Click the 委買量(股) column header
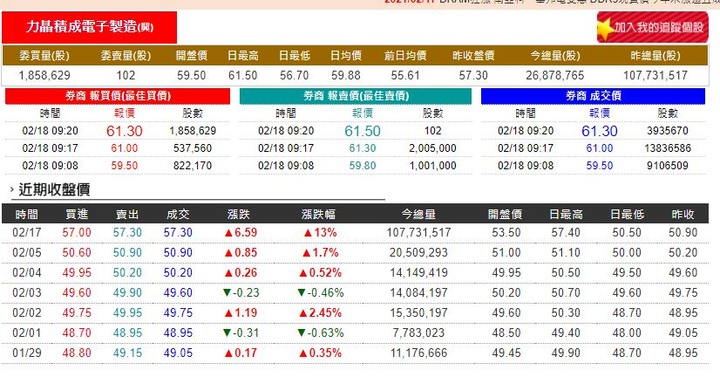The image size is (720, 377). (x=44, y=56)
